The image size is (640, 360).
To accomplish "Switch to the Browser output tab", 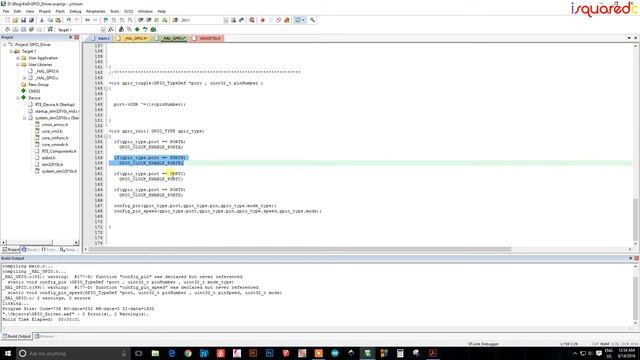I will [44, 336].
